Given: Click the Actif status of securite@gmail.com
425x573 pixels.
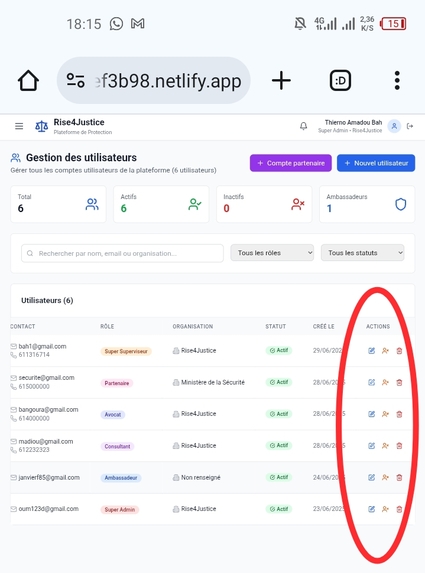Looking at the screenshot, I should pos(279,382).
